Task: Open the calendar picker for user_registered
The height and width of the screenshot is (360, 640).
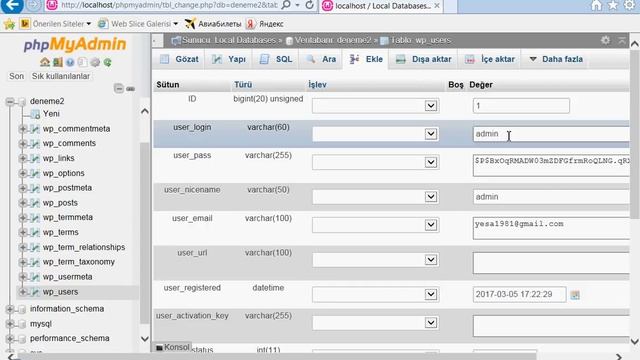Action: [575, 295]
